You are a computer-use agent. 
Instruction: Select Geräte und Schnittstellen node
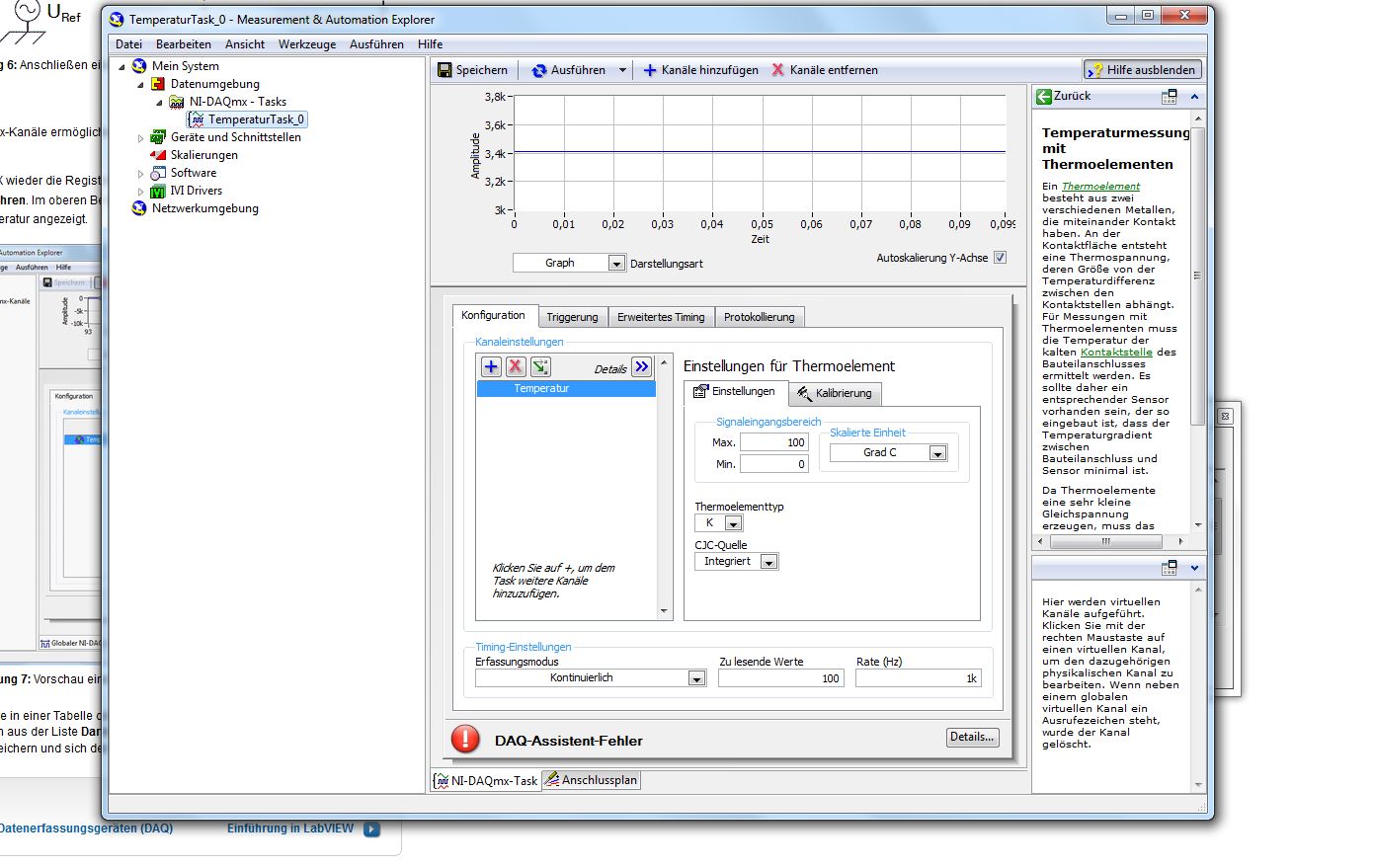(x=236, y=137)
